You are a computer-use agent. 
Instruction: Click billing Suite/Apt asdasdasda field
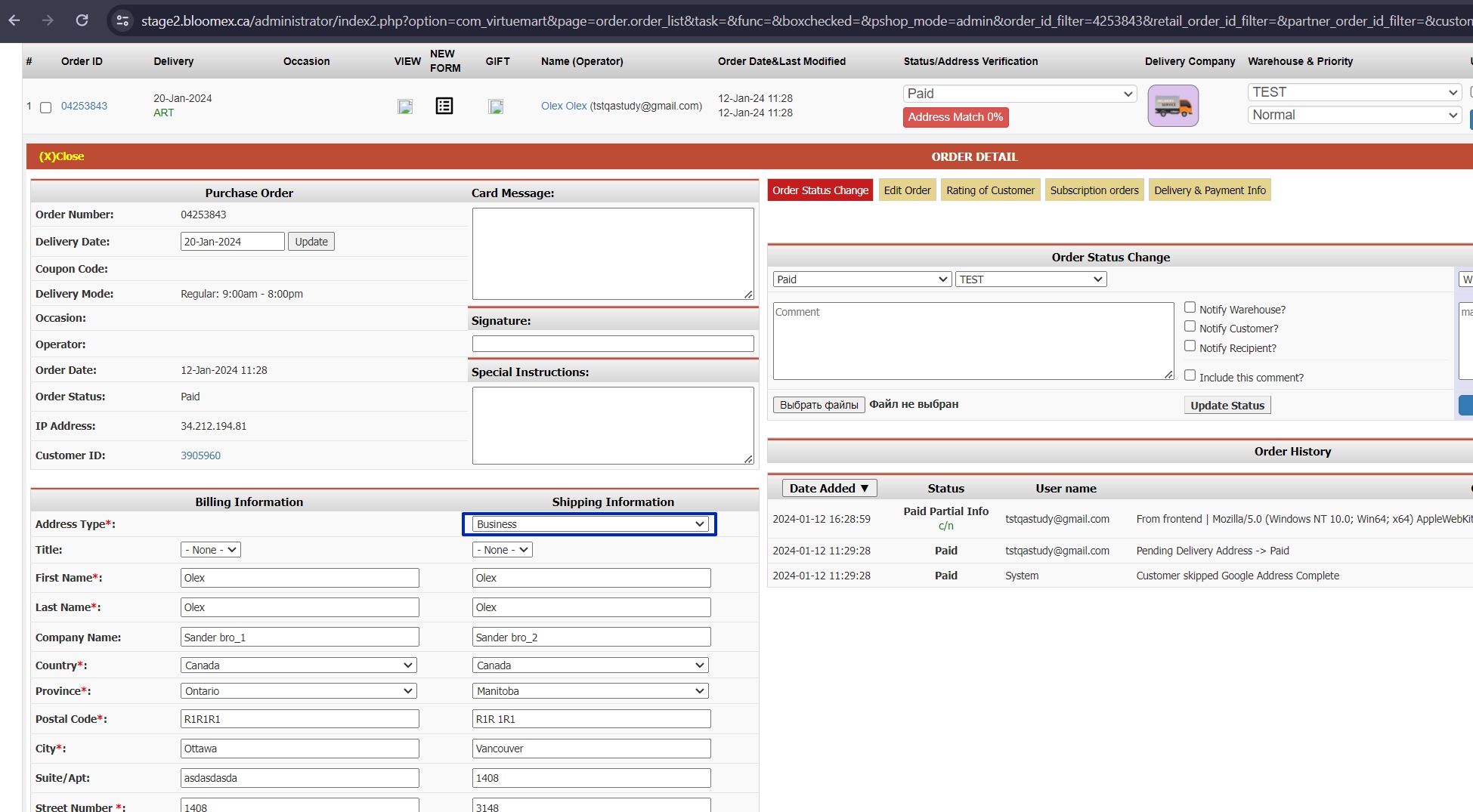(x=300, y=778)
